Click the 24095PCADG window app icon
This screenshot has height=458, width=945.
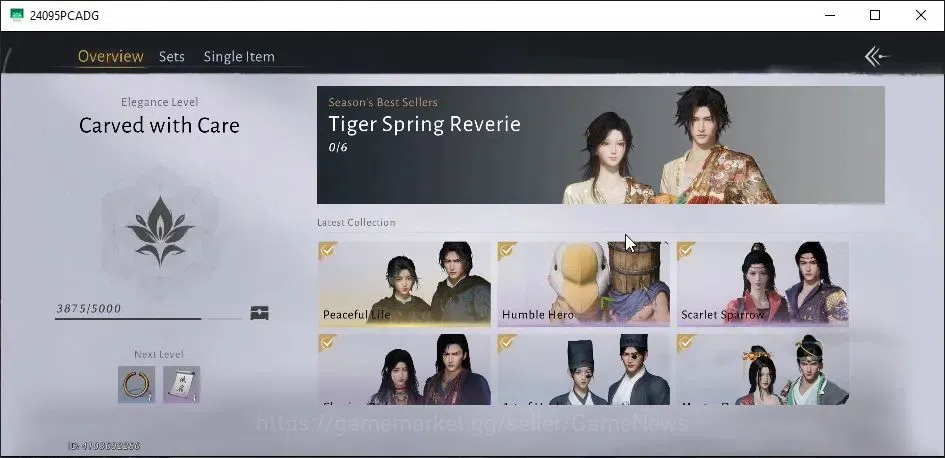click(17, 15)
